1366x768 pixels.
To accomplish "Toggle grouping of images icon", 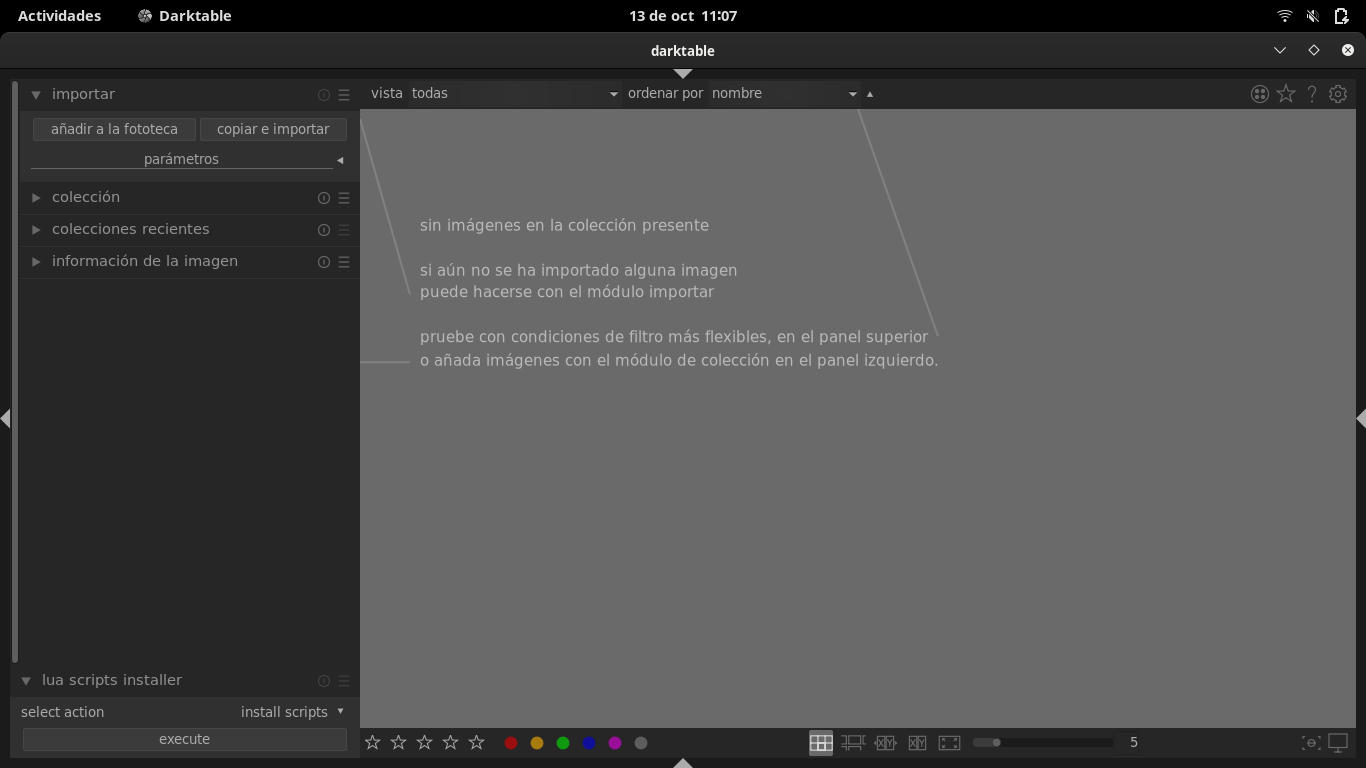I will (1260, 93).
